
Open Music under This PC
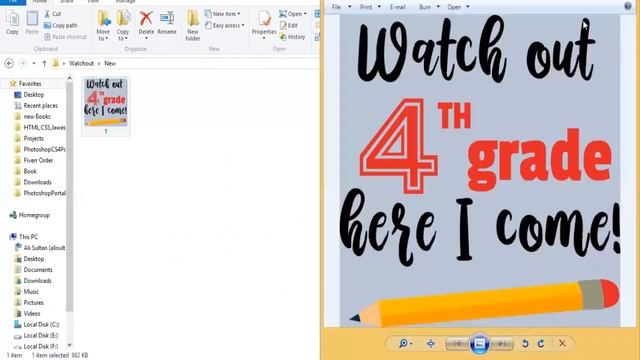[31, 291]
